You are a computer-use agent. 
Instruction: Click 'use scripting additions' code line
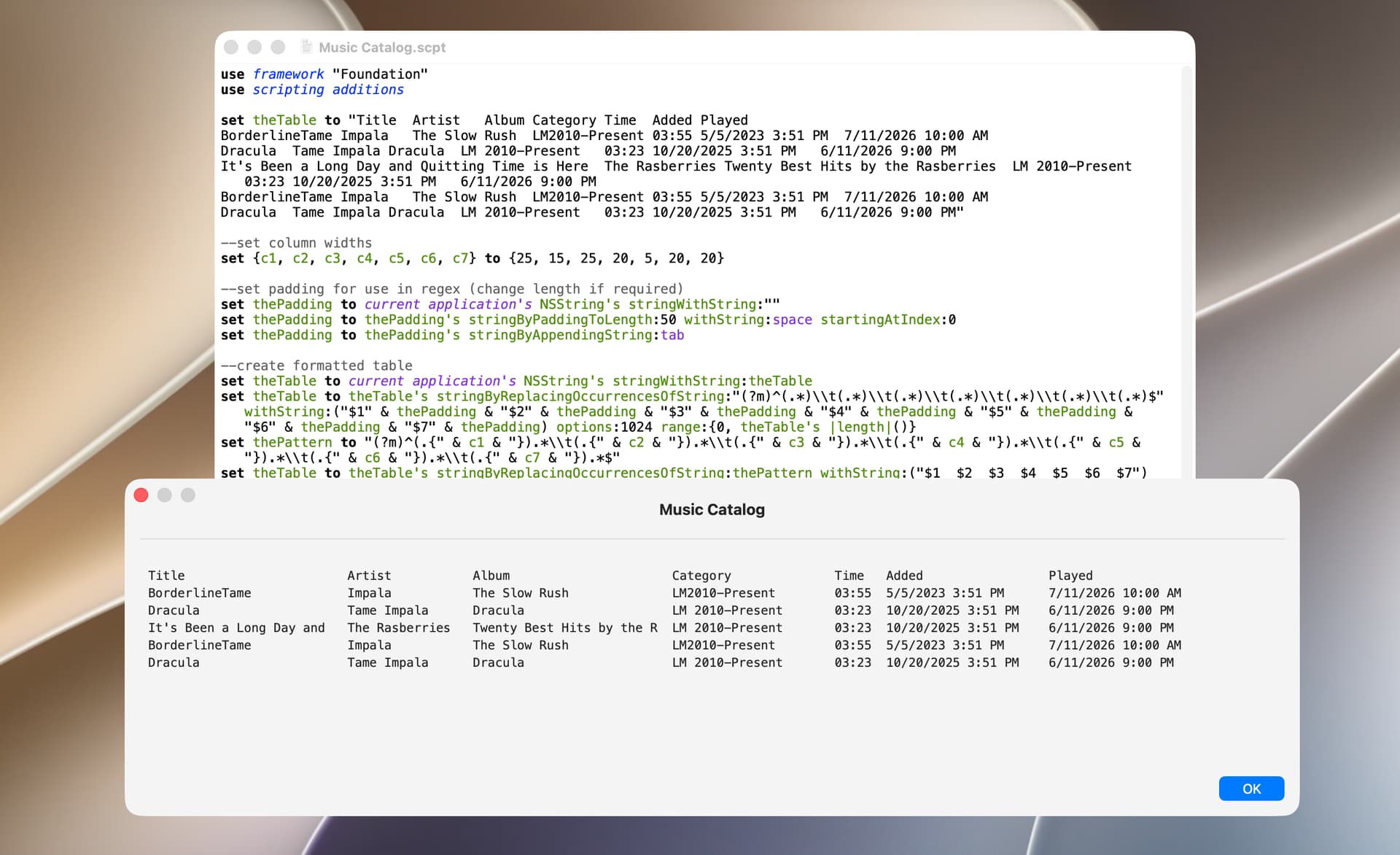312,90
